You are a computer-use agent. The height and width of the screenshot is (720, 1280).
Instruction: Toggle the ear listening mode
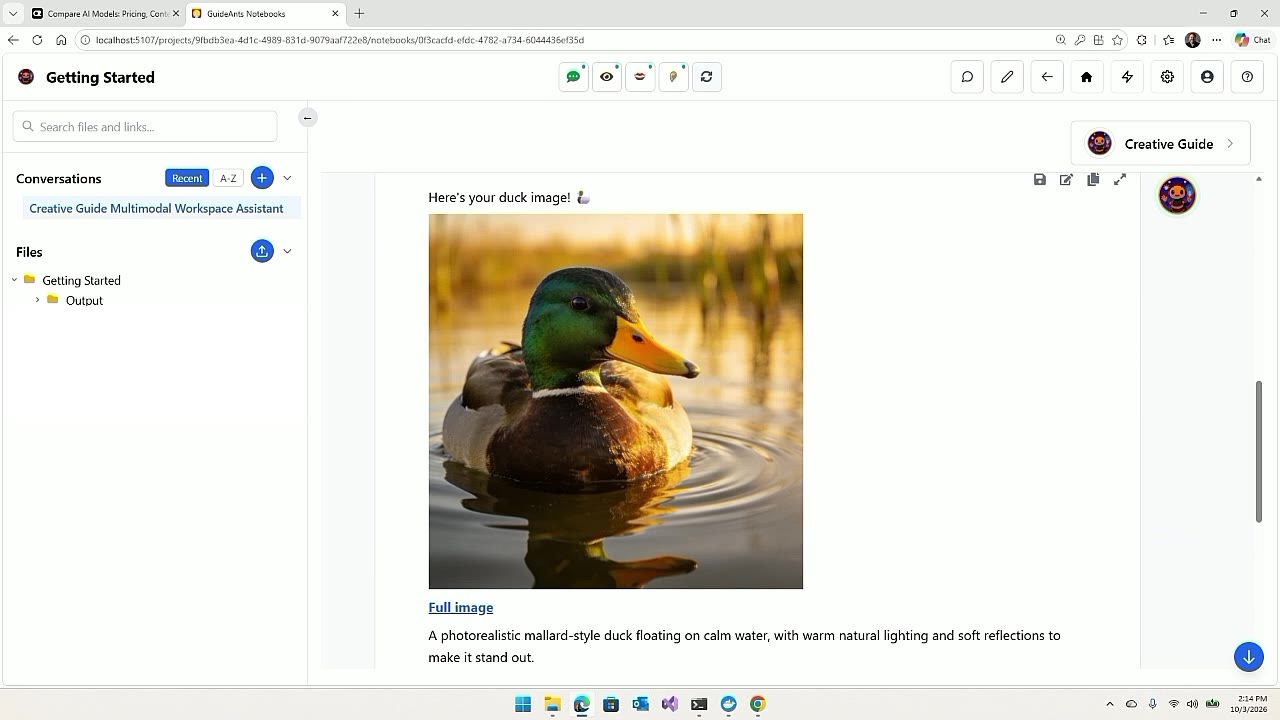673,77
